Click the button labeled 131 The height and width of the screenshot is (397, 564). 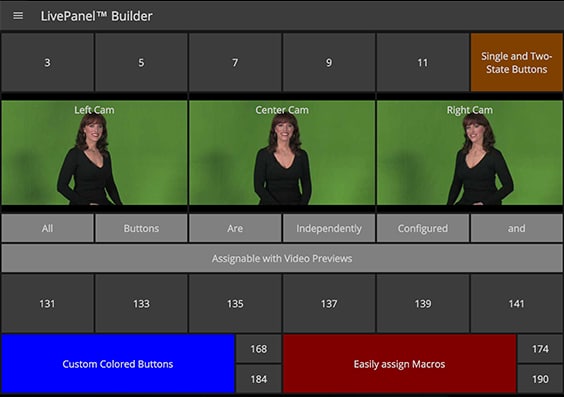click(47, 304)
